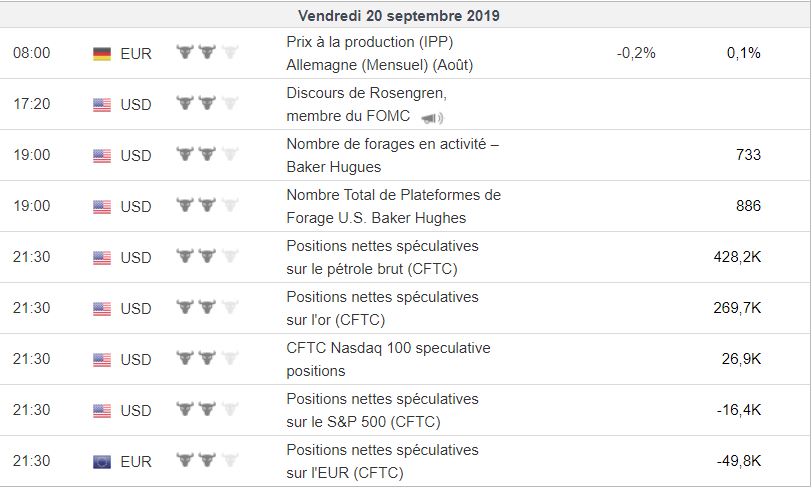Click the 428,2K previous value for crude oil
812x491 pixels.
(x=737, y=257)
